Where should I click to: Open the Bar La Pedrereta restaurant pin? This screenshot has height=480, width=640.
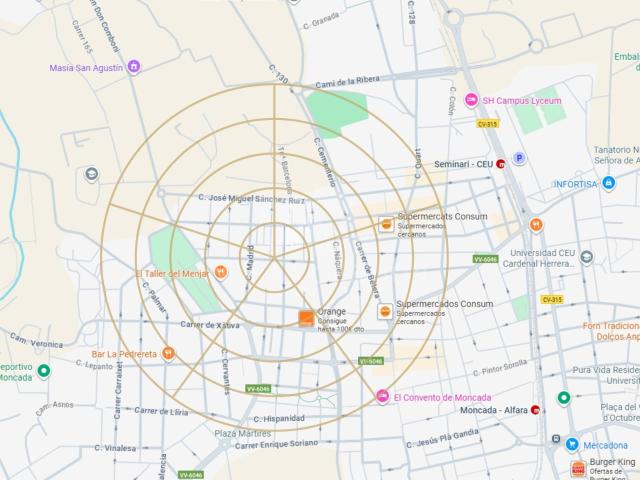[x=168, y=353]
